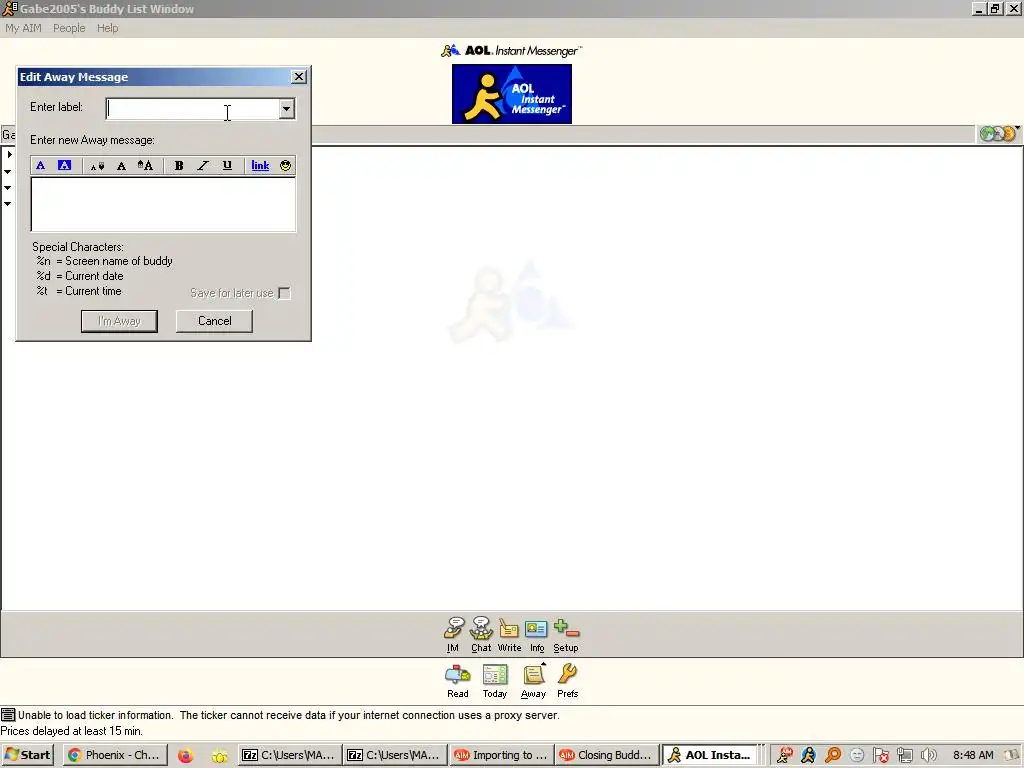1024x768 pixels.
Task: Click the Start button
Action: click(28, 755)
